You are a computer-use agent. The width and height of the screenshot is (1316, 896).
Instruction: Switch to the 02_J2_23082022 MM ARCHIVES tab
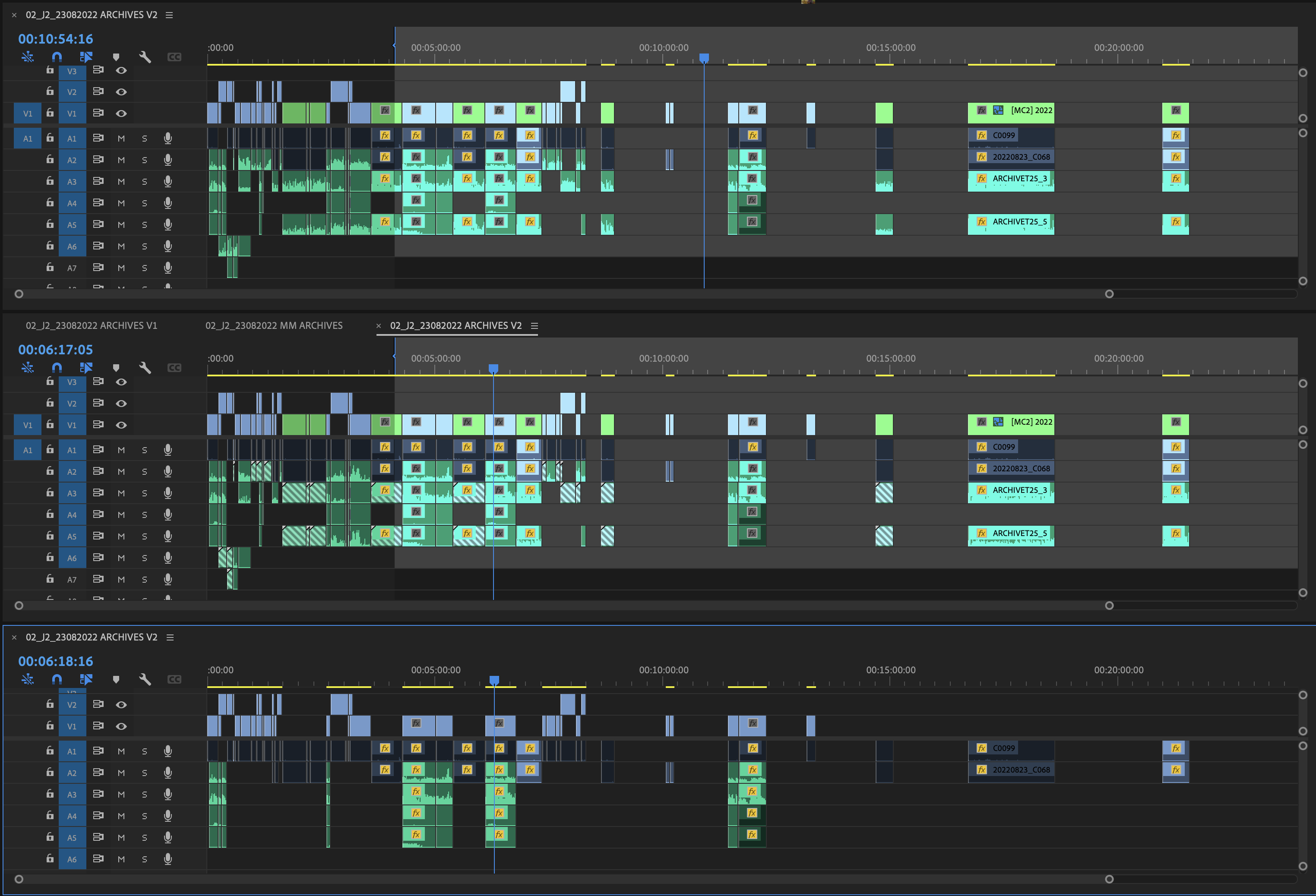pos(274,326)
